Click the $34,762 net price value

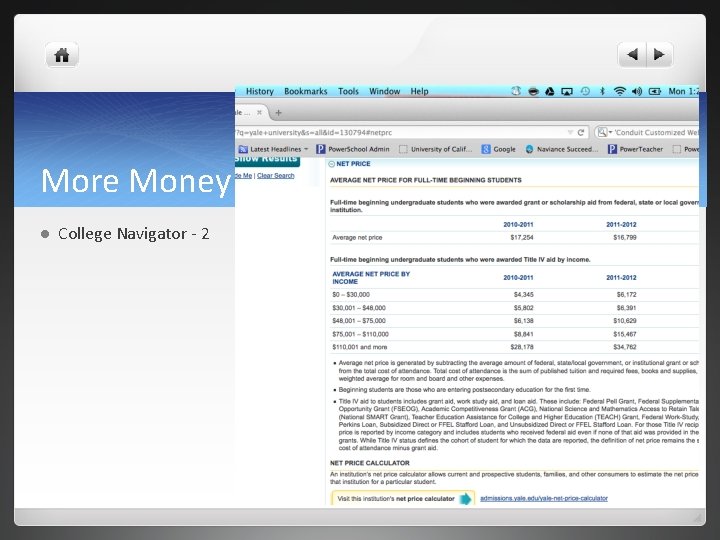click(624, 347)
